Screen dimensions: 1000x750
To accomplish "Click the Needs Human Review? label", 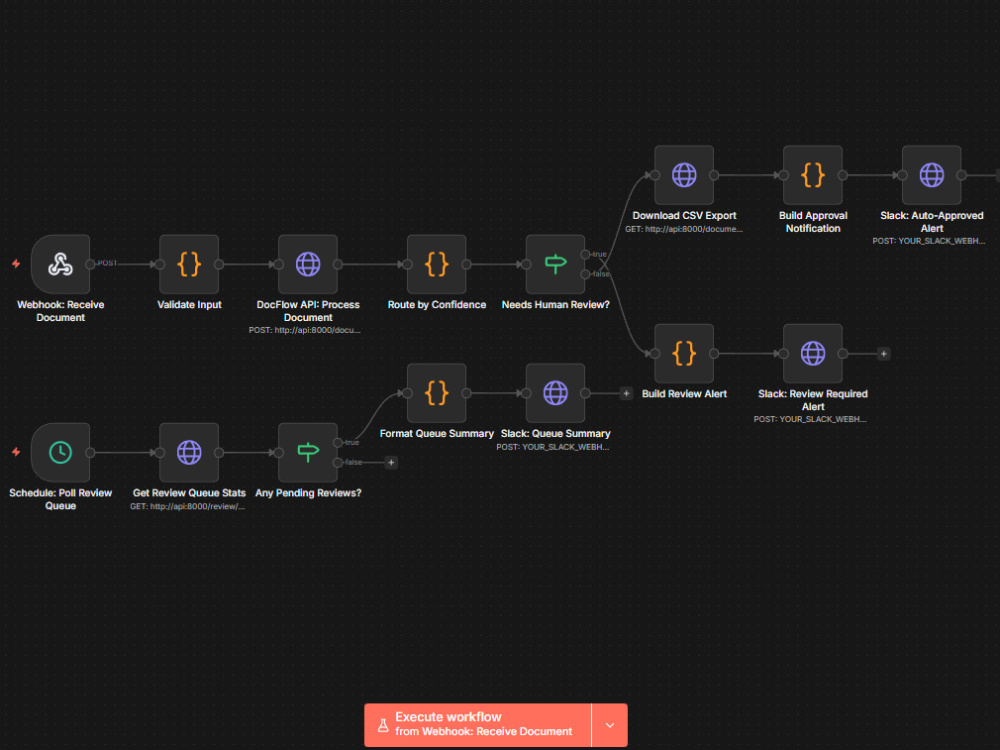I will coord(555,305).
